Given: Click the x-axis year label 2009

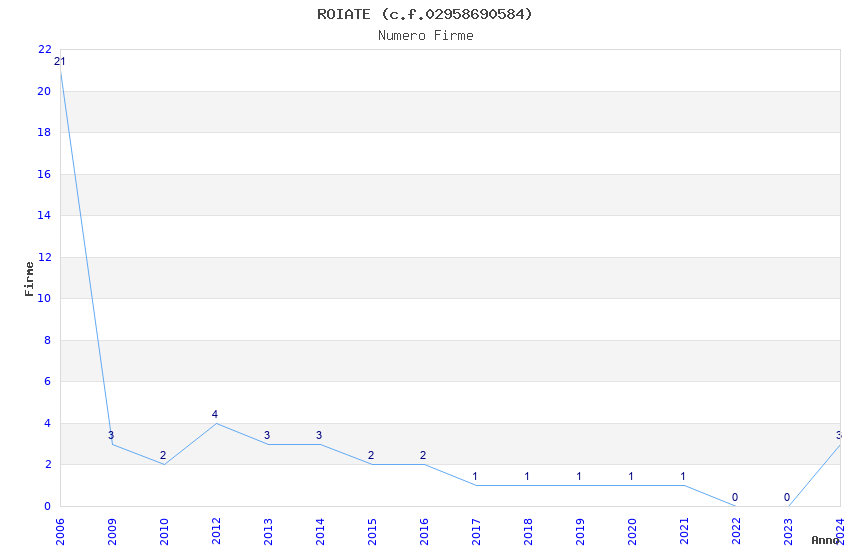Looking at the screenshot, I should pyautogui.click(x=112, y=531).
